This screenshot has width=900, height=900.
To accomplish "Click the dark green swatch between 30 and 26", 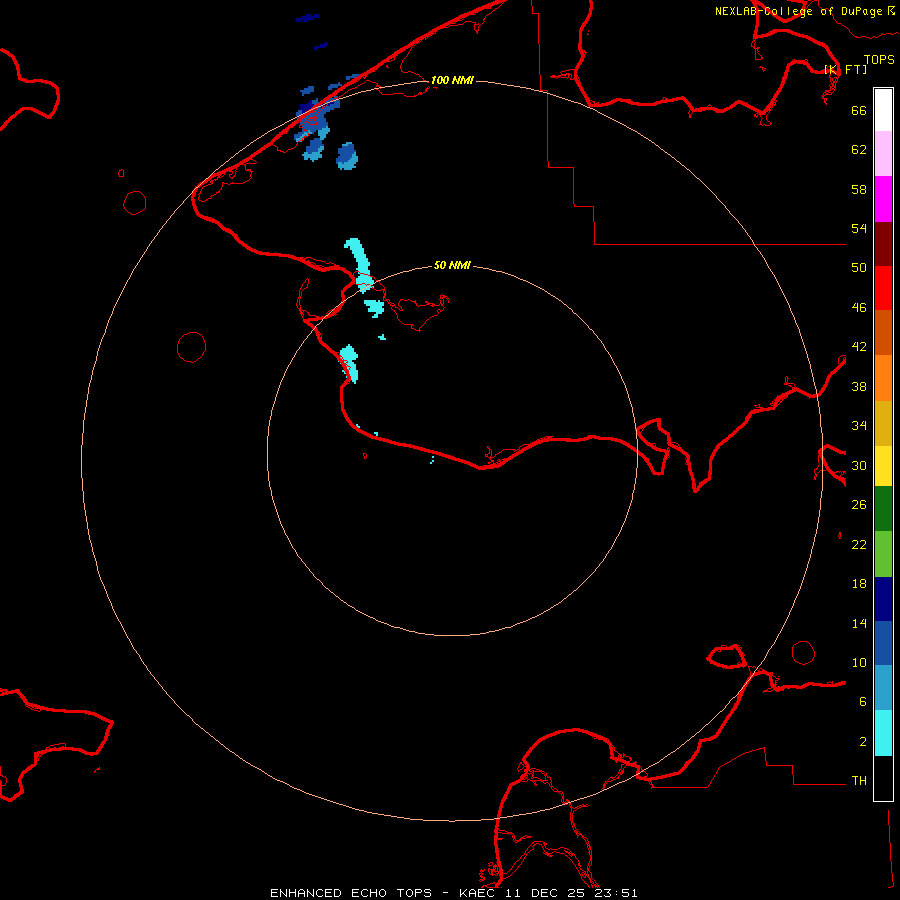I will pos(883,509).
